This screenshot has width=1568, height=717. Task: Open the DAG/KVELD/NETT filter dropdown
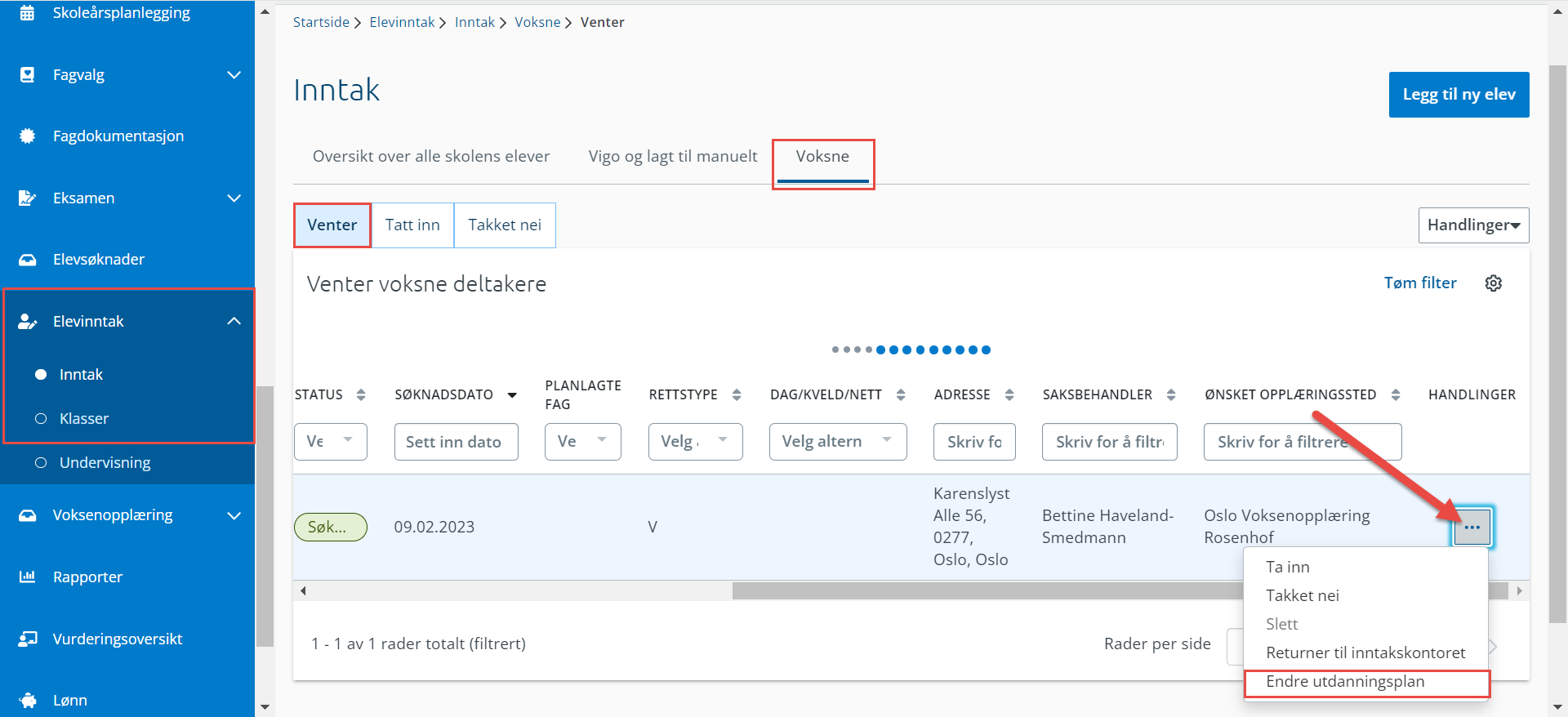(x=838, y=442)
